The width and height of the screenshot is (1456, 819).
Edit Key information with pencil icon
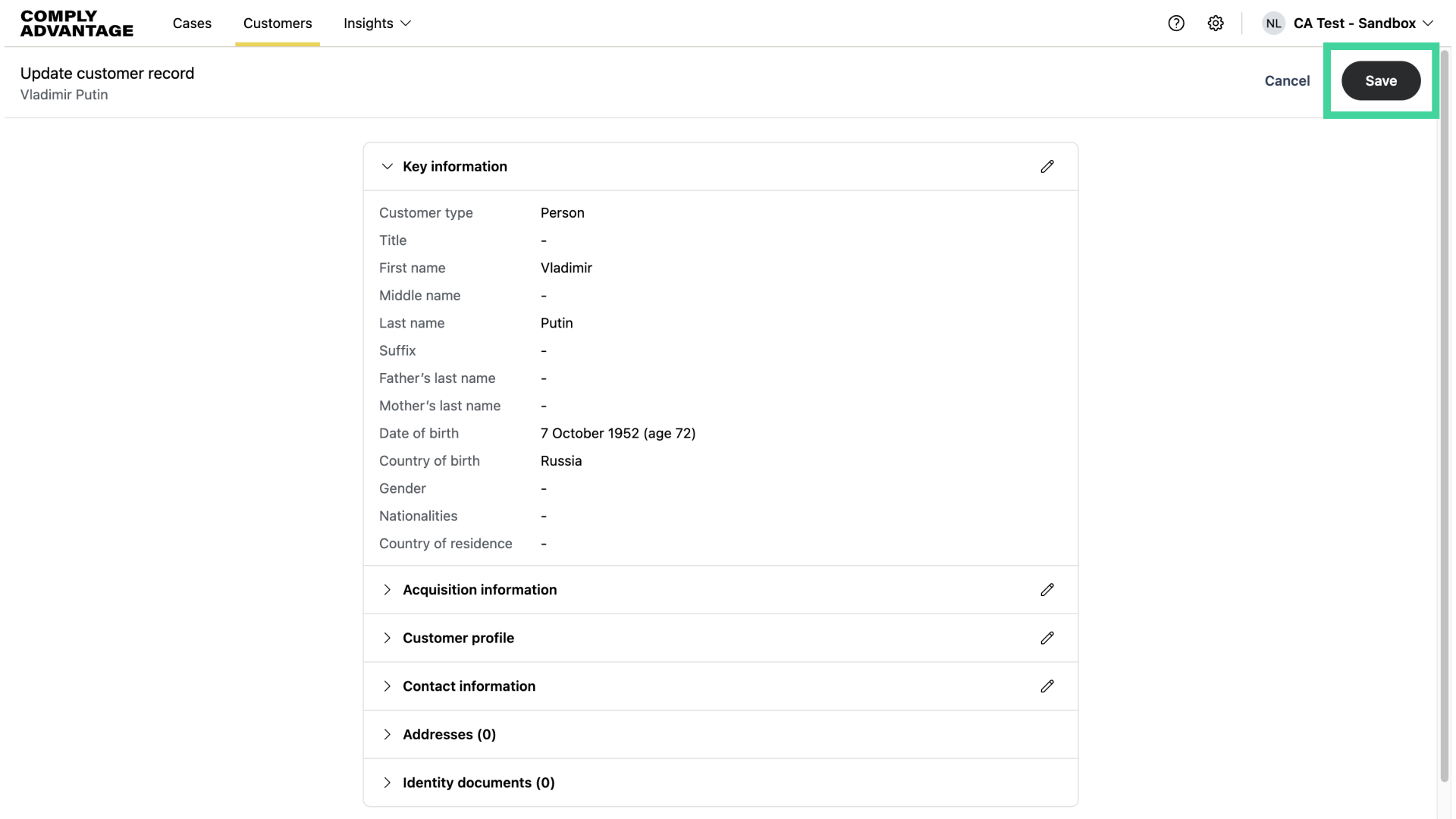coord(1047,166)
